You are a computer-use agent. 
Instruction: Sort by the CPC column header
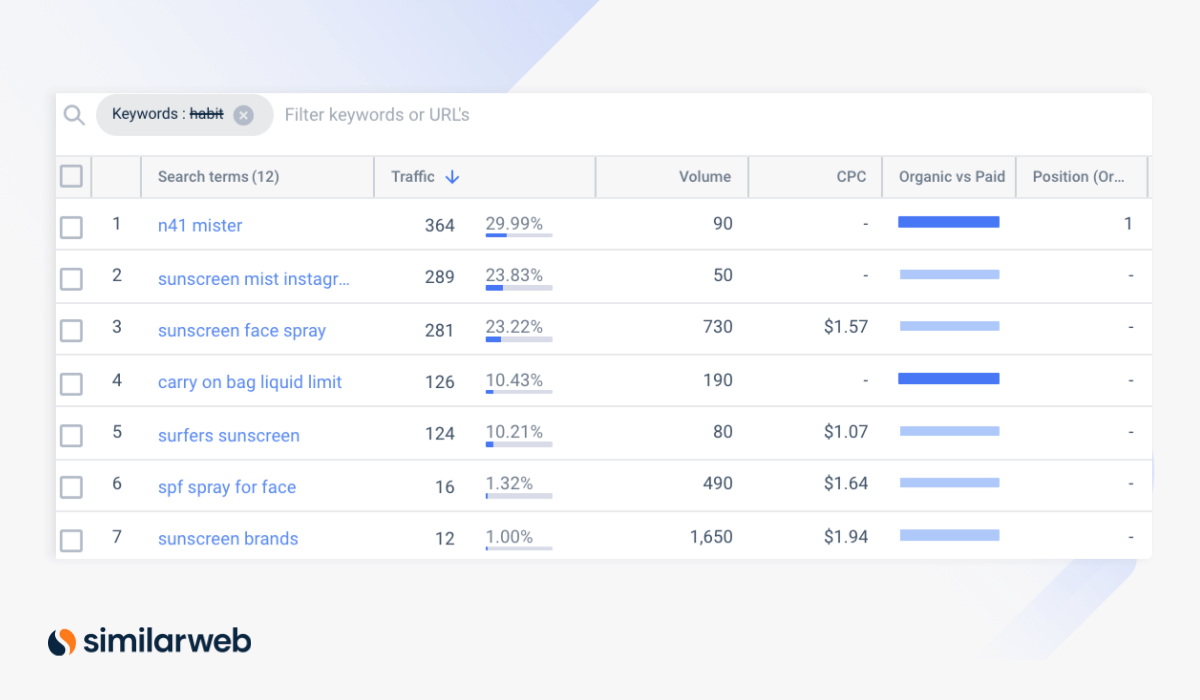[851, 177]
